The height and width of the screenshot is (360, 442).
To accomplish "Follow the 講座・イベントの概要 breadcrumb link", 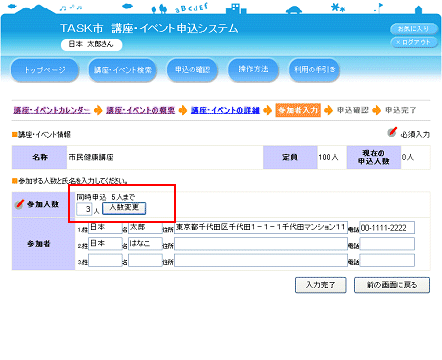I will pyautogui.click(x=140, y=110).
